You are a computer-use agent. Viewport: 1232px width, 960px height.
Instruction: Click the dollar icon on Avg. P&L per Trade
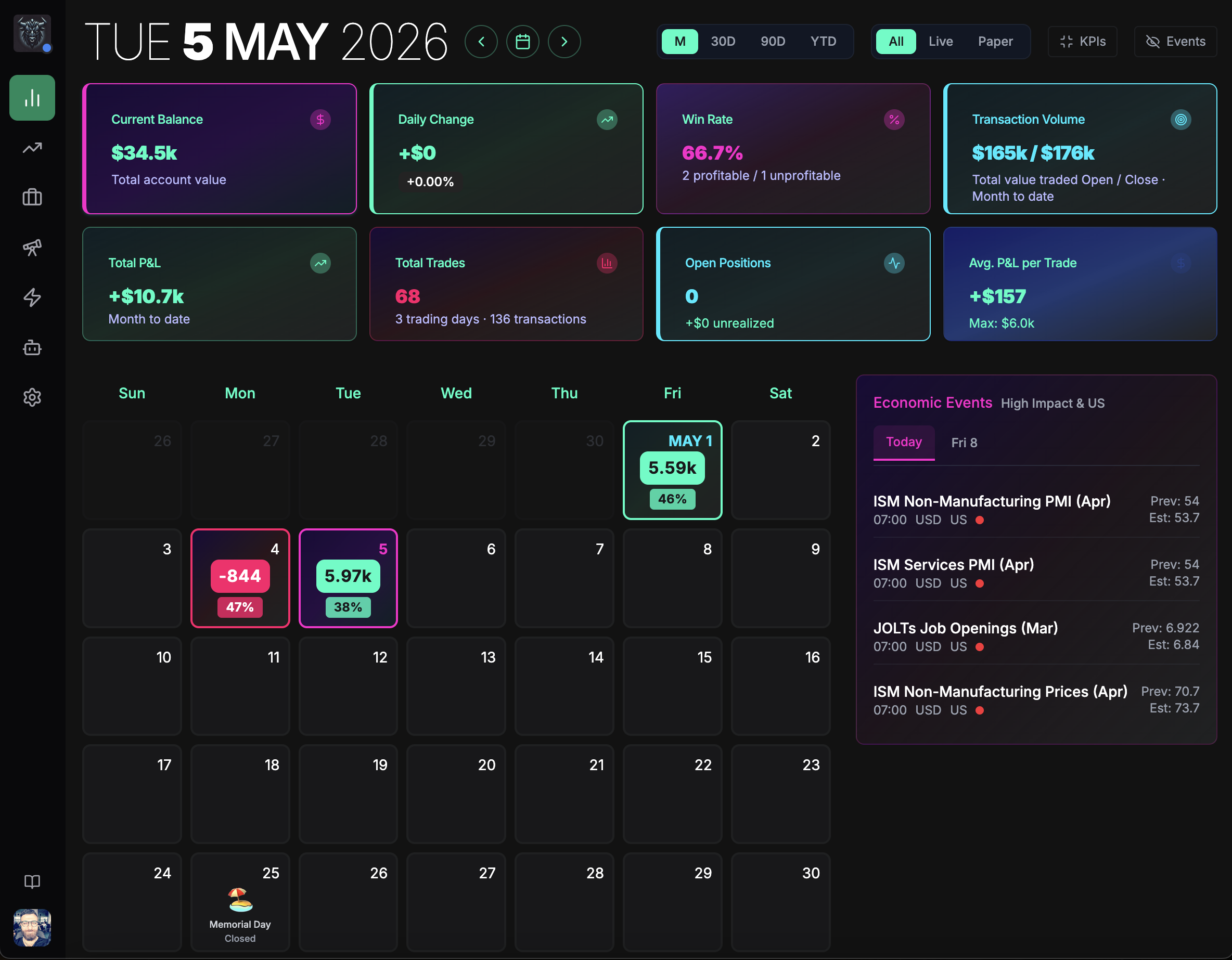click(x=1180, y=263)
